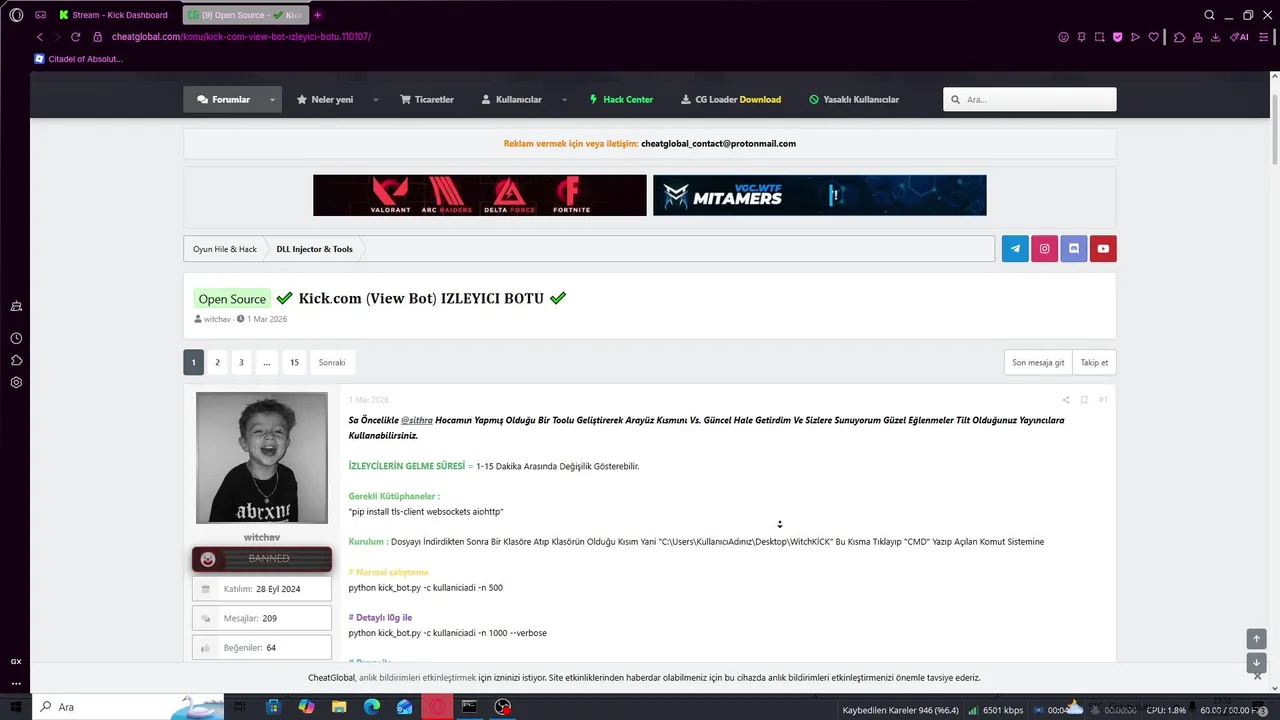Open Citadel of Absolut bookmark

point(78,59)
